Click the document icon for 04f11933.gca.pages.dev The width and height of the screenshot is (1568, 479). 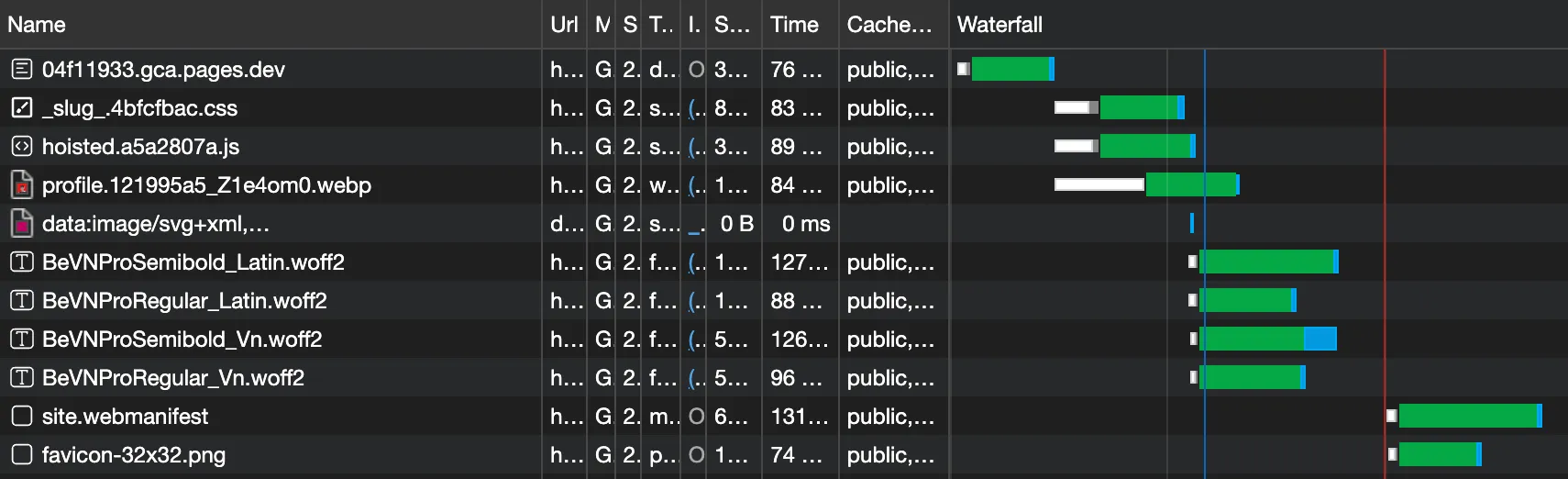22,69
